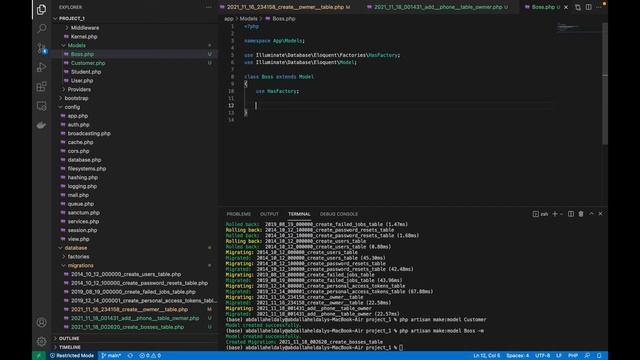Open terminal launch profile dropdown arrow

(561, 214)
